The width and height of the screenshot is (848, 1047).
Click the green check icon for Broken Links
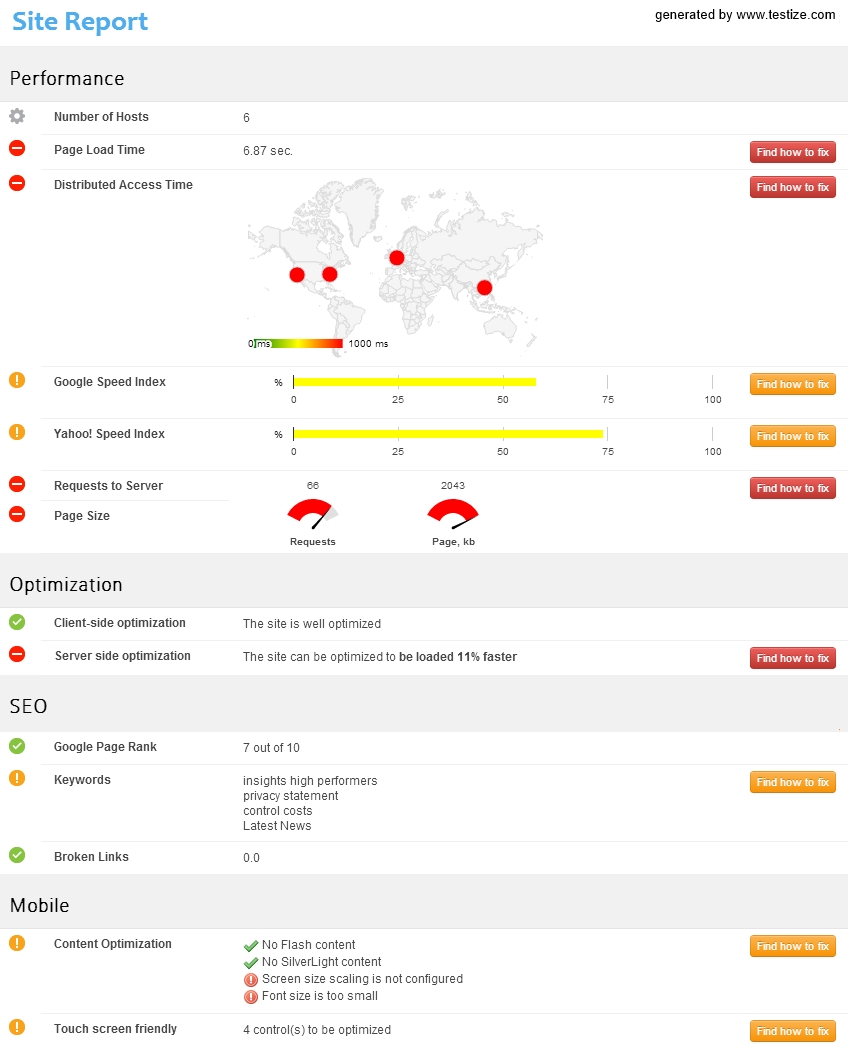(x=17, y=855)
